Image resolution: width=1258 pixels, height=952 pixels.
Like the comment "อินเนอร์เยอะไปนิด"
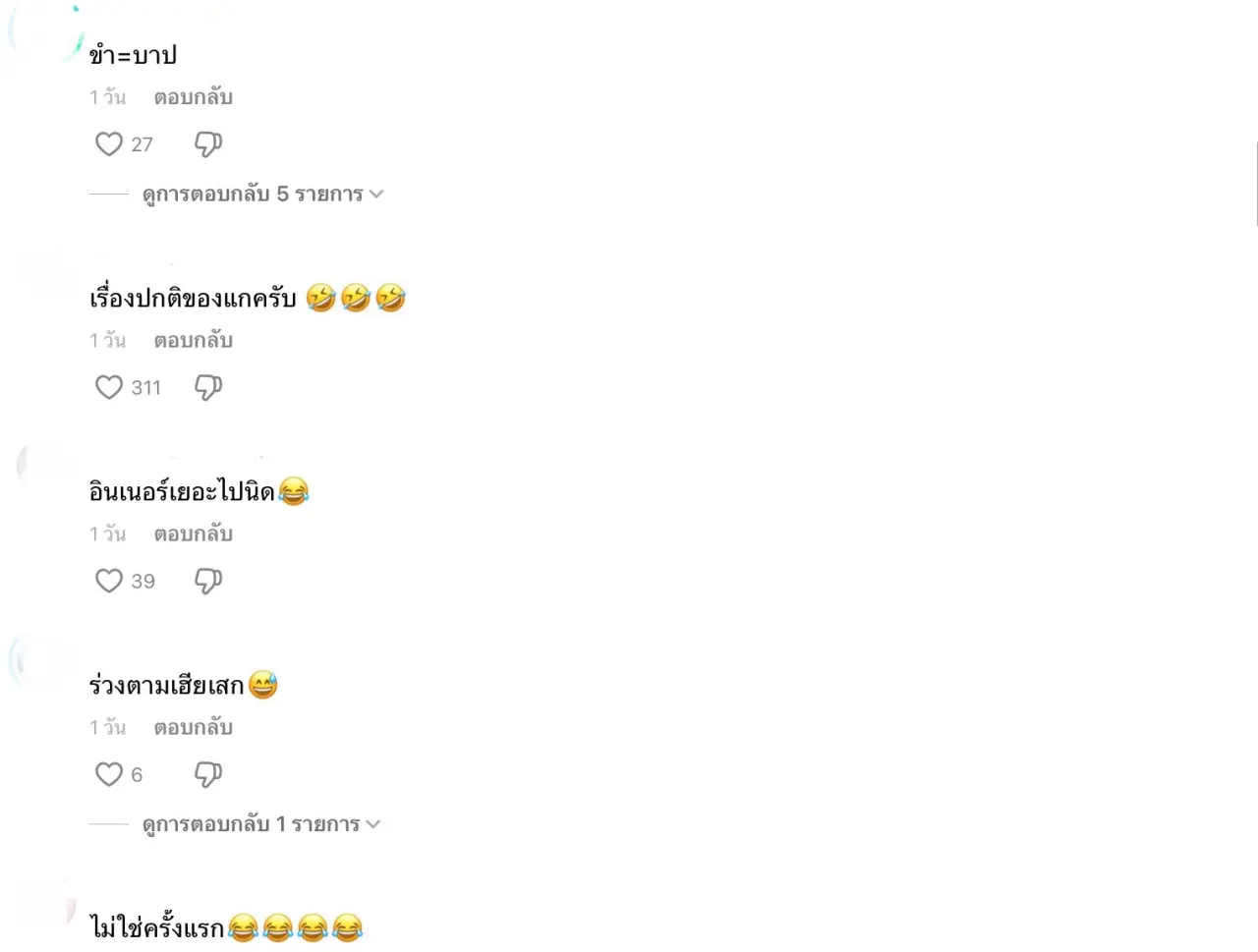(x=109, y=581)
